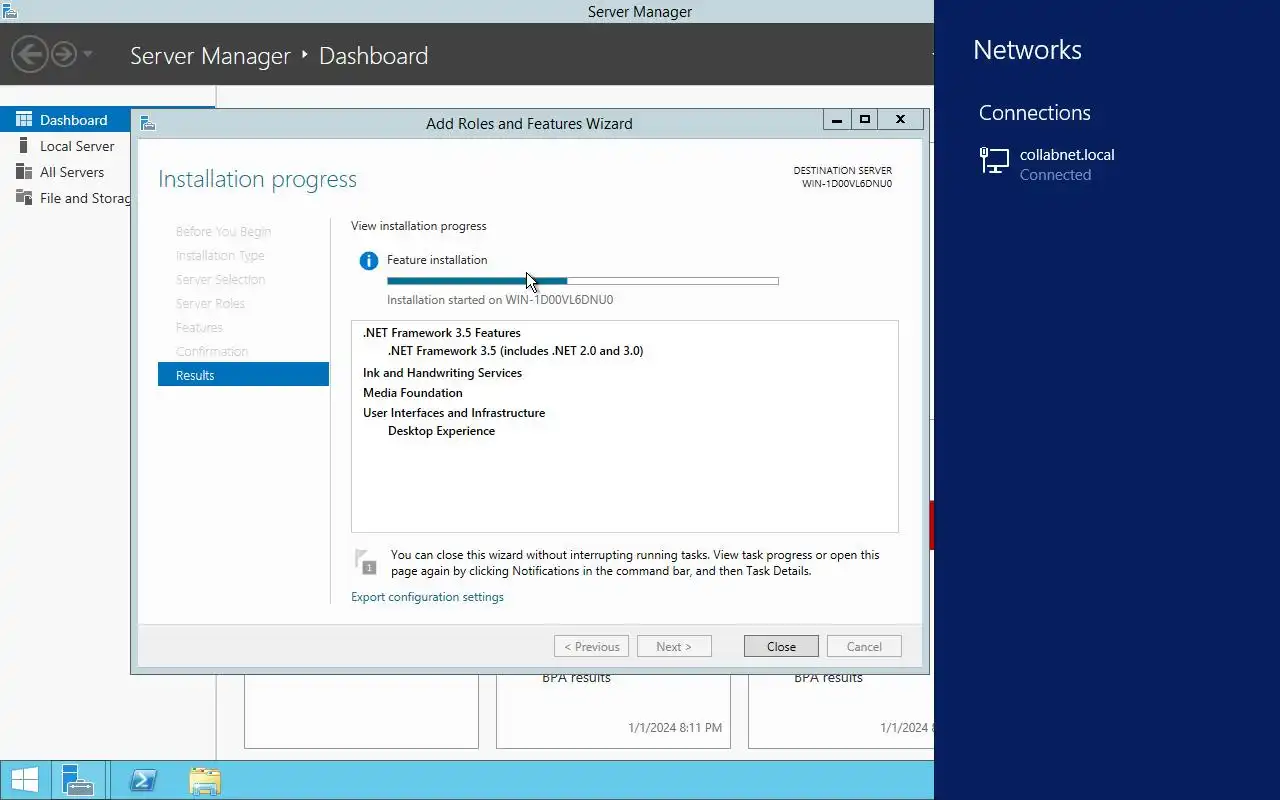The height and width of the screenshot is (800, 1280).
Task: Click the feature installation progress bar
Action: (583, 281)
